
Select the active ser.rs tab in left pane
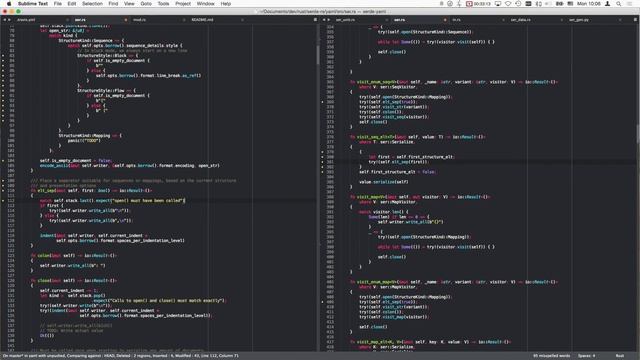coord(80,20)
